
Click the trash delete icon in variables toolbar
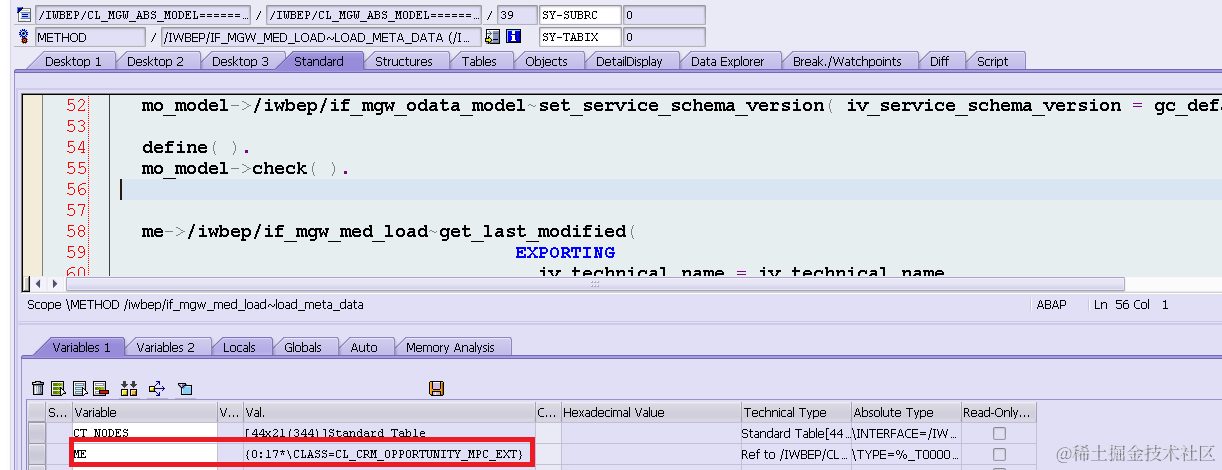(x=38, y=388)
